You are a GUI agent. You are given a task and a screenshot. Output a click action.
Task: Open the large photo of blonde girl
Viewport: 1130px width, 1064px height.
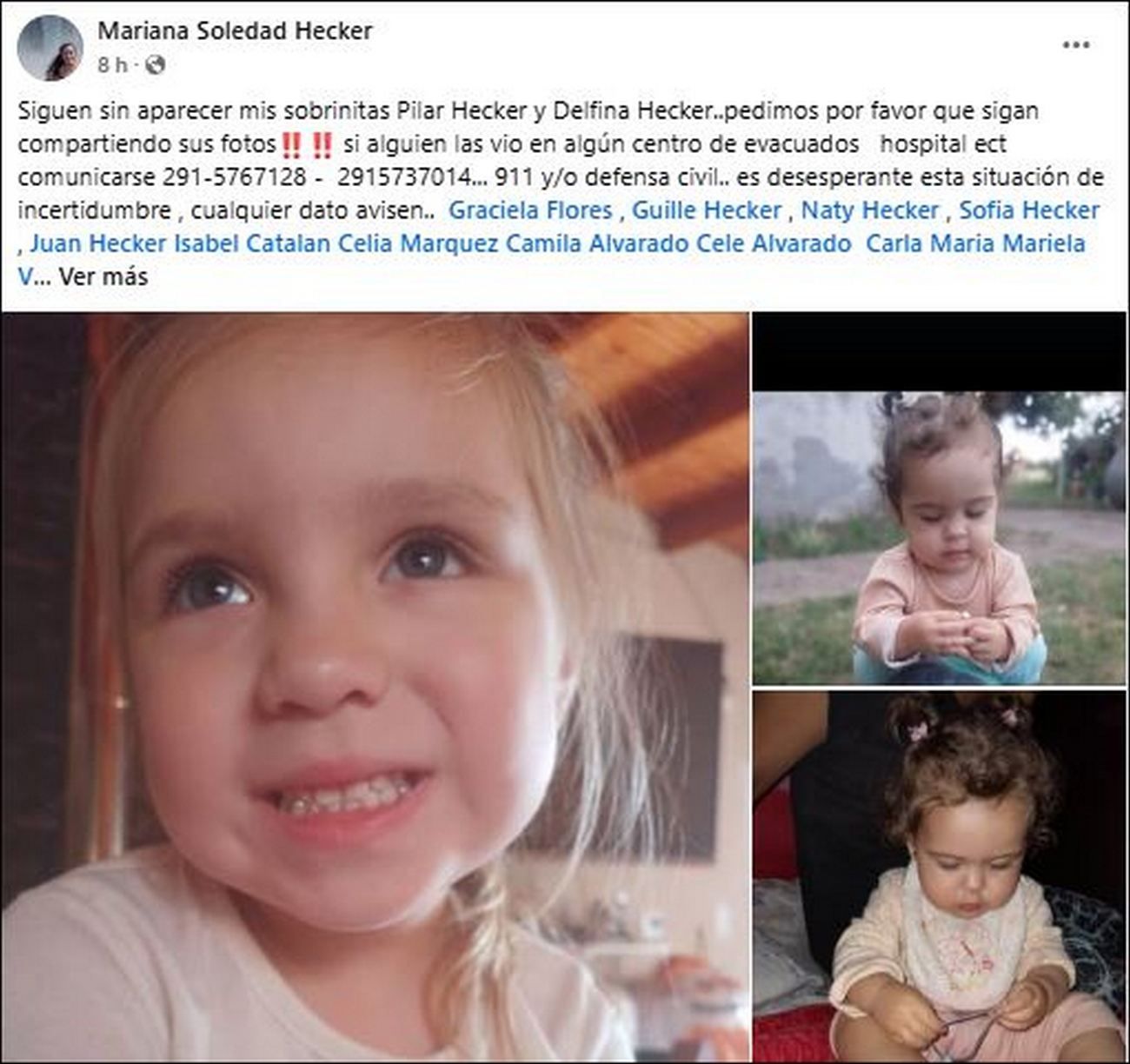375,688
